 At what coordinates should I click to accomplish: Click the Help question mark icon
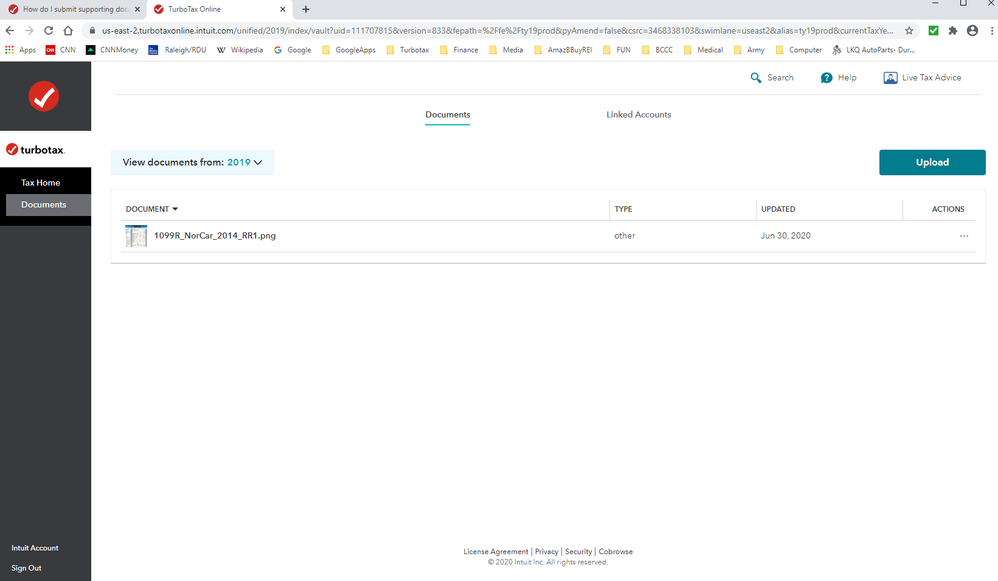[826, 78]
